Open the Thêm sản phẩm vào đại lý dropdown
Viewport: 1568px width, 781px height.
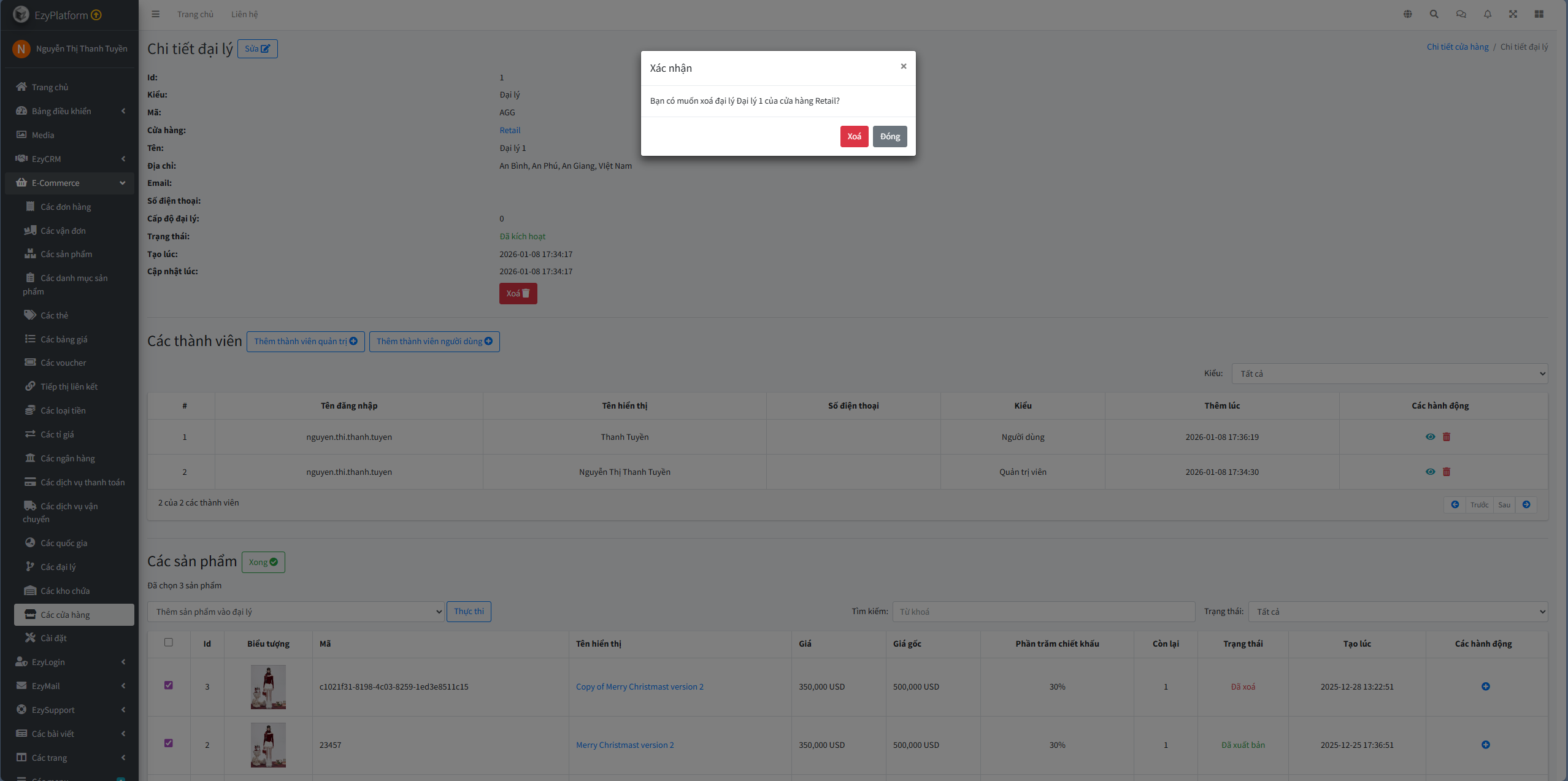[295, 612]
